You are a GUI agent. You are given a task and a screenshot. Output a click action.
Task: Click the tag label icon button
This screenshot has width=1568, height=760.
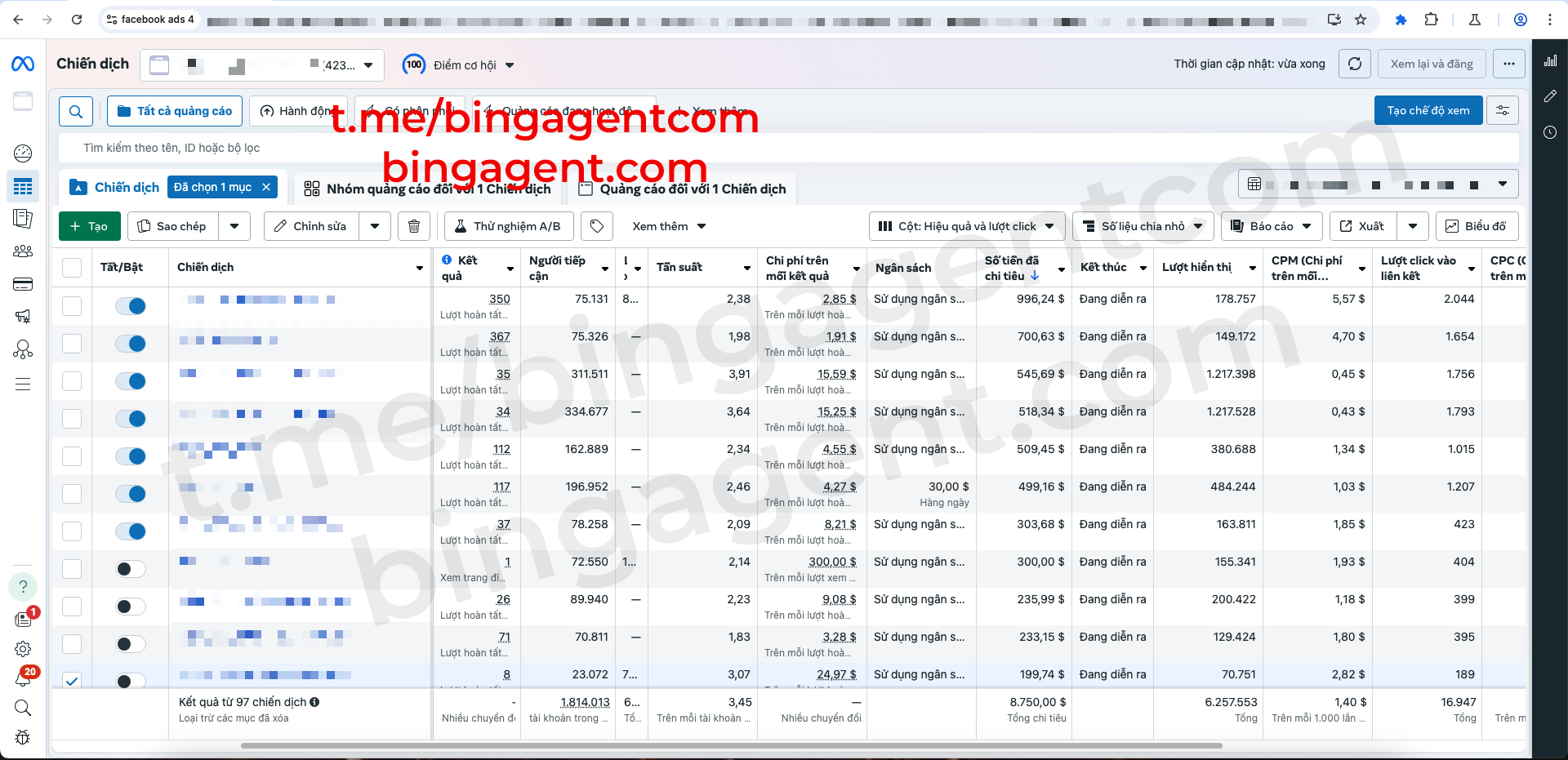(597, 226)
